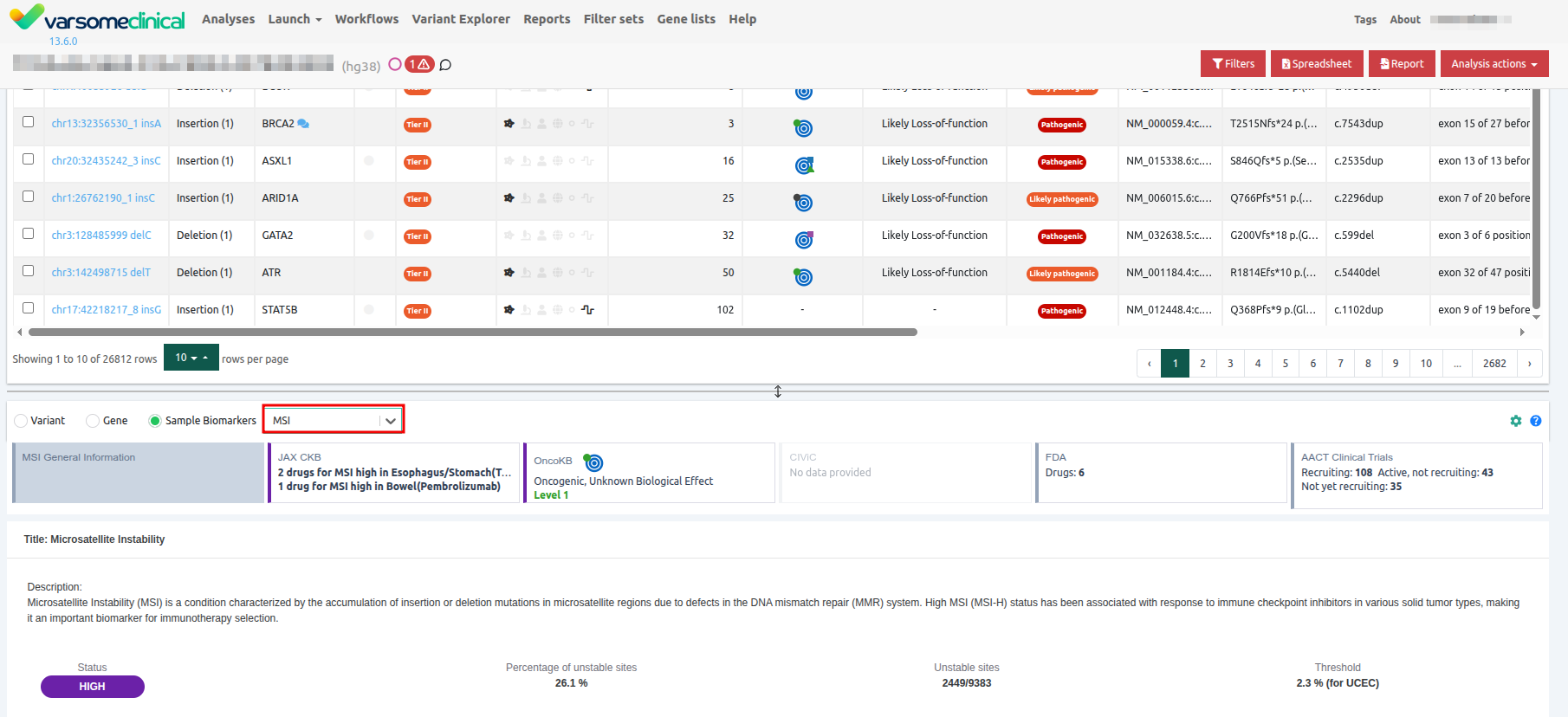Open the MSI biomarker dropdown

point(334,420)
